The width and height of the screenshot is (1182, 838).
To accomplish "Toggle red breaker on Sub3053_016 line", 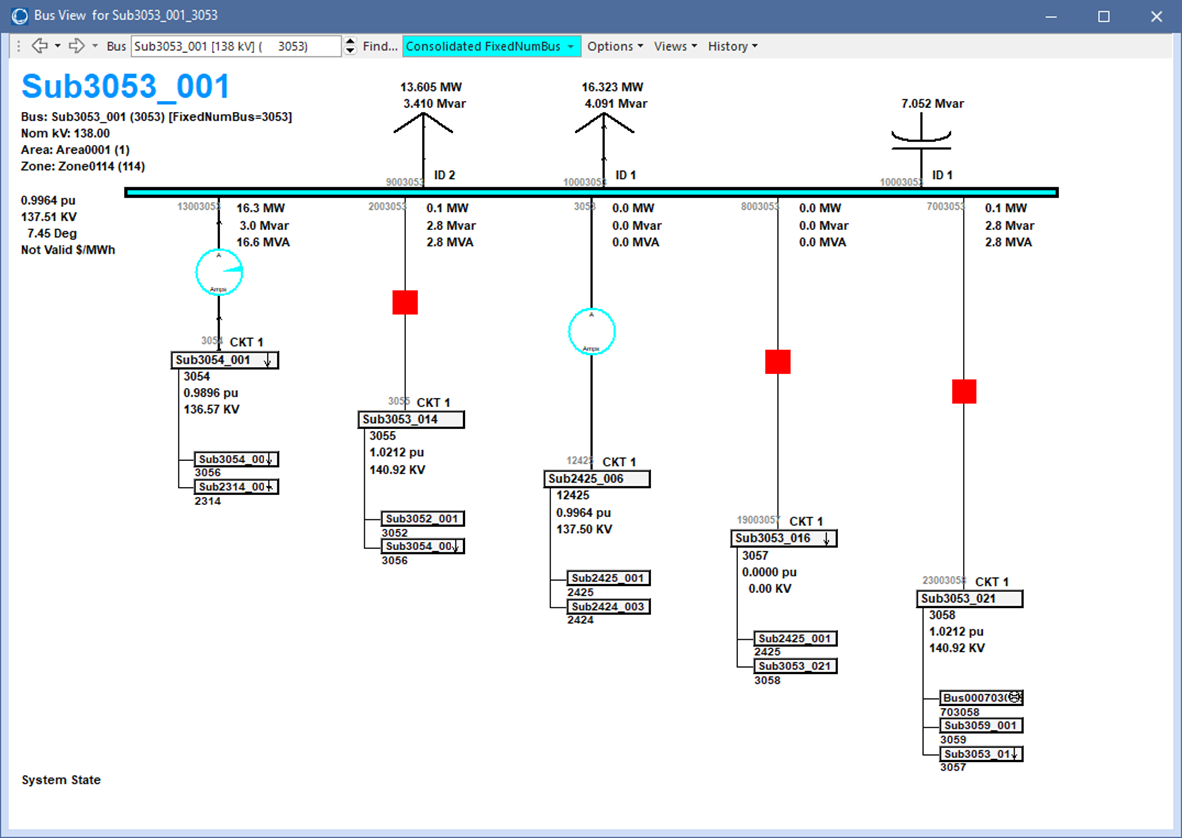I will (x=778, y=362).
